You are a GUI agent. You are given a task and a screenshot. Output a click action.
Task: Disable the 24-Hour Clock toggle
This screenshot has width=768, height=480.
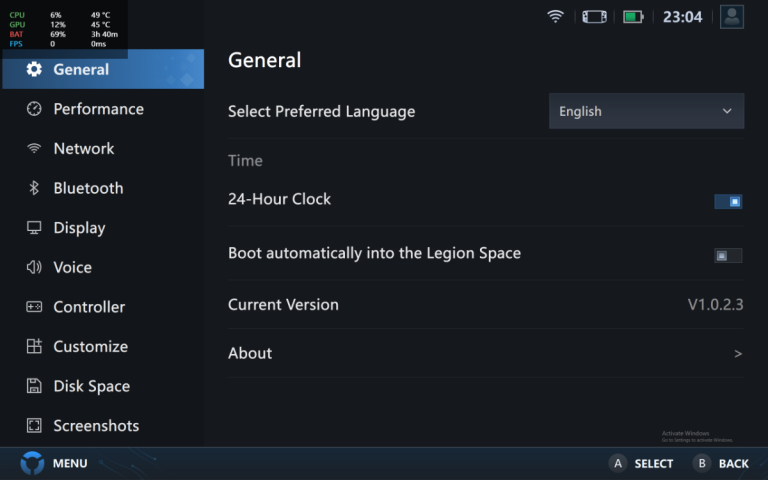pos(728,201)
